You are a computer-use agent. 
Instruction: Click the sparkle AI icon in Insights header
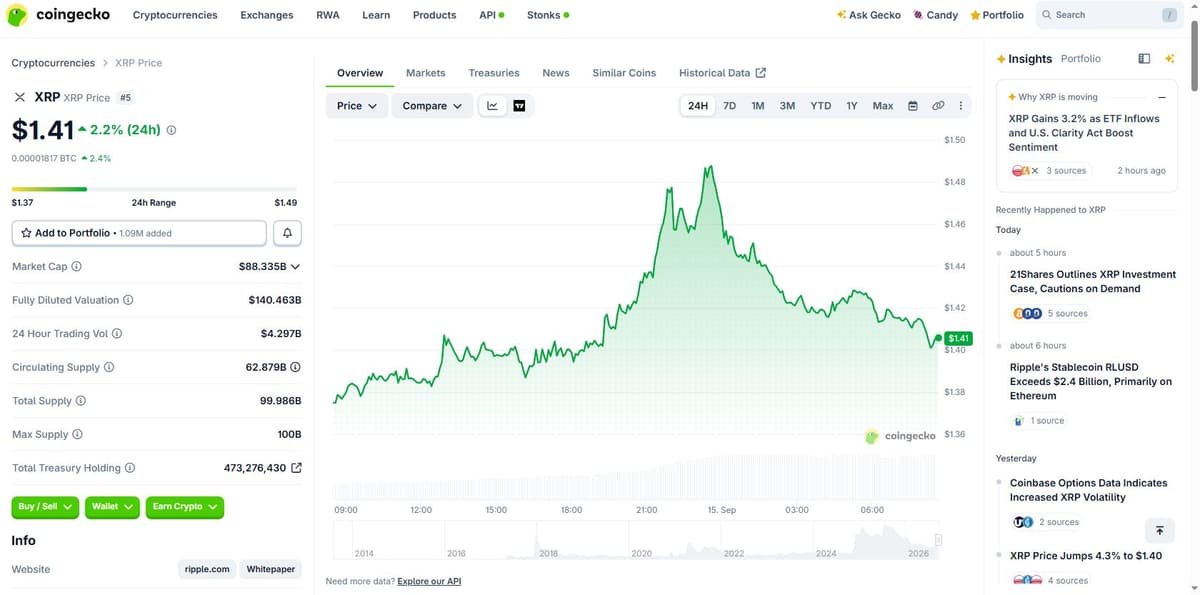tap(1170, 59)
